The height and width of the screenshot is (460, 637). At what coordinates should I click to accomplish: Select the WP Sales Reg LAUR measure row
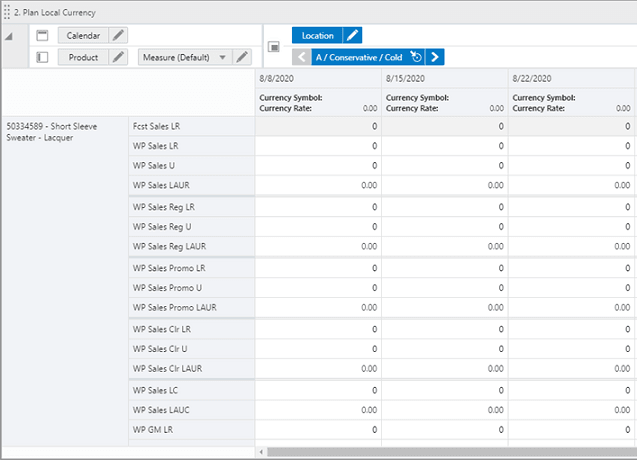coord(191,246)
